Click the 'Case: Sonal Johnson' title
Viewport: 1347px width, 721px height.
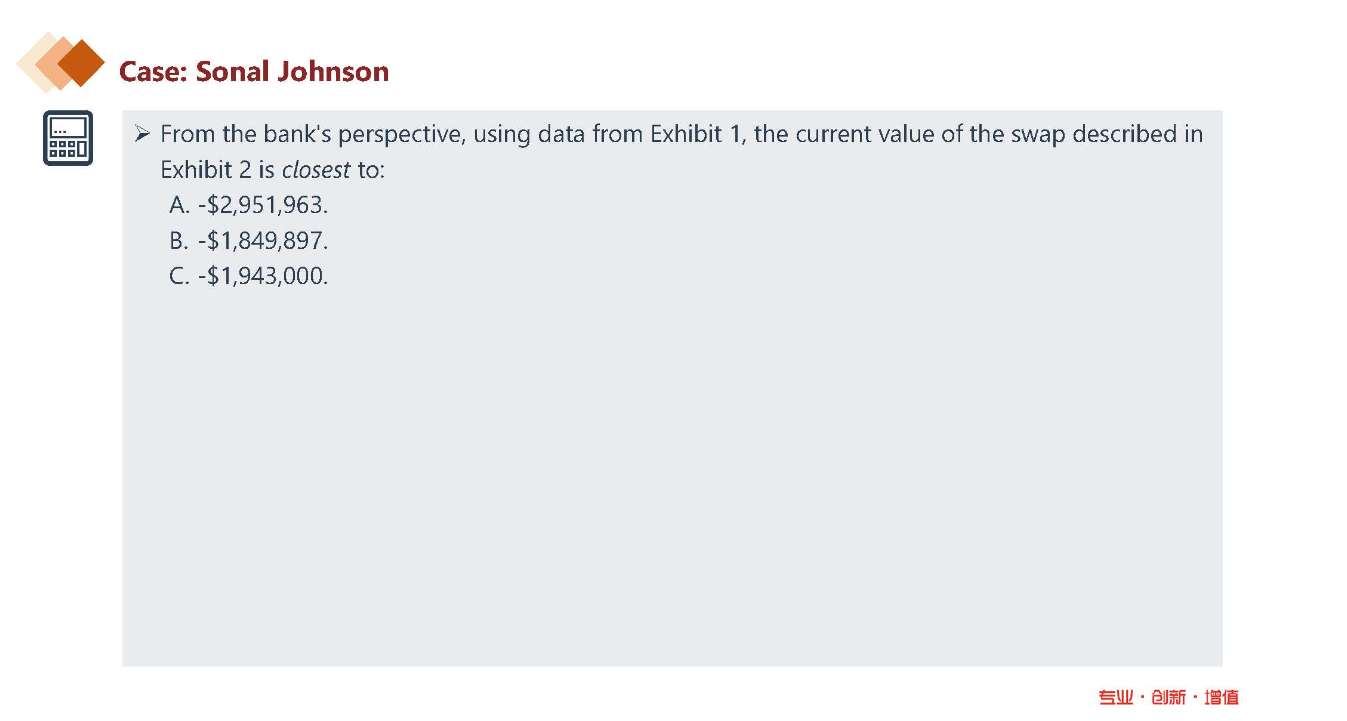tap(254, 72)
